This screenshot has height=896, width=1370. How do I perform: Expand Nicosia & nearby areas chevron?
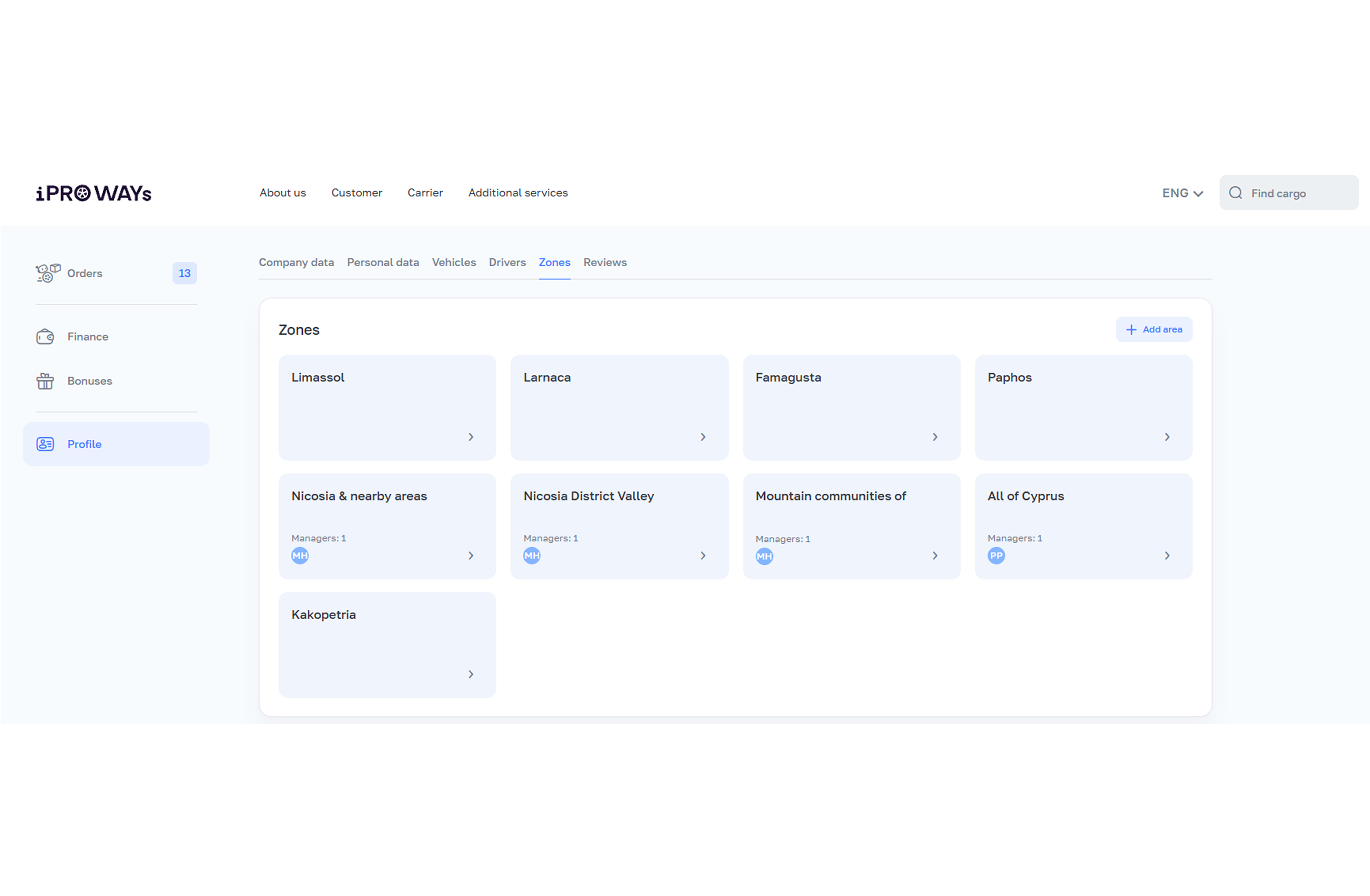[x=471, y=556]
